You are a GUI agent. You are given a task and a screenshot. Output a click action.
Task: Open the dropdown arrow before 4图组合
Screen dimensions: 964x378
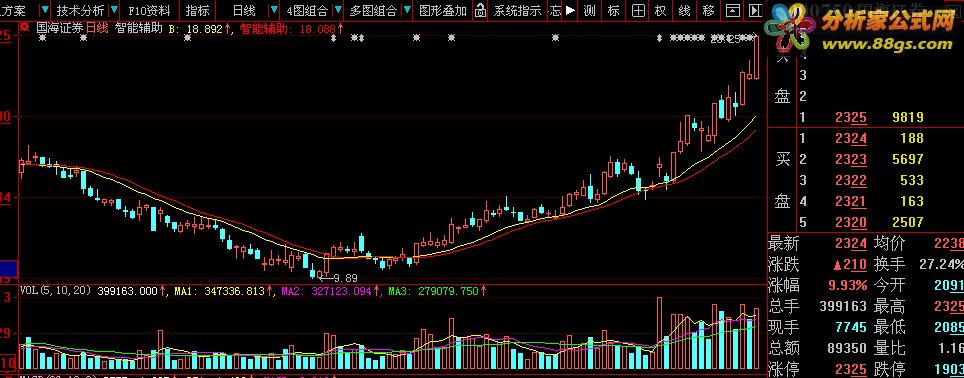coord(275,11)
